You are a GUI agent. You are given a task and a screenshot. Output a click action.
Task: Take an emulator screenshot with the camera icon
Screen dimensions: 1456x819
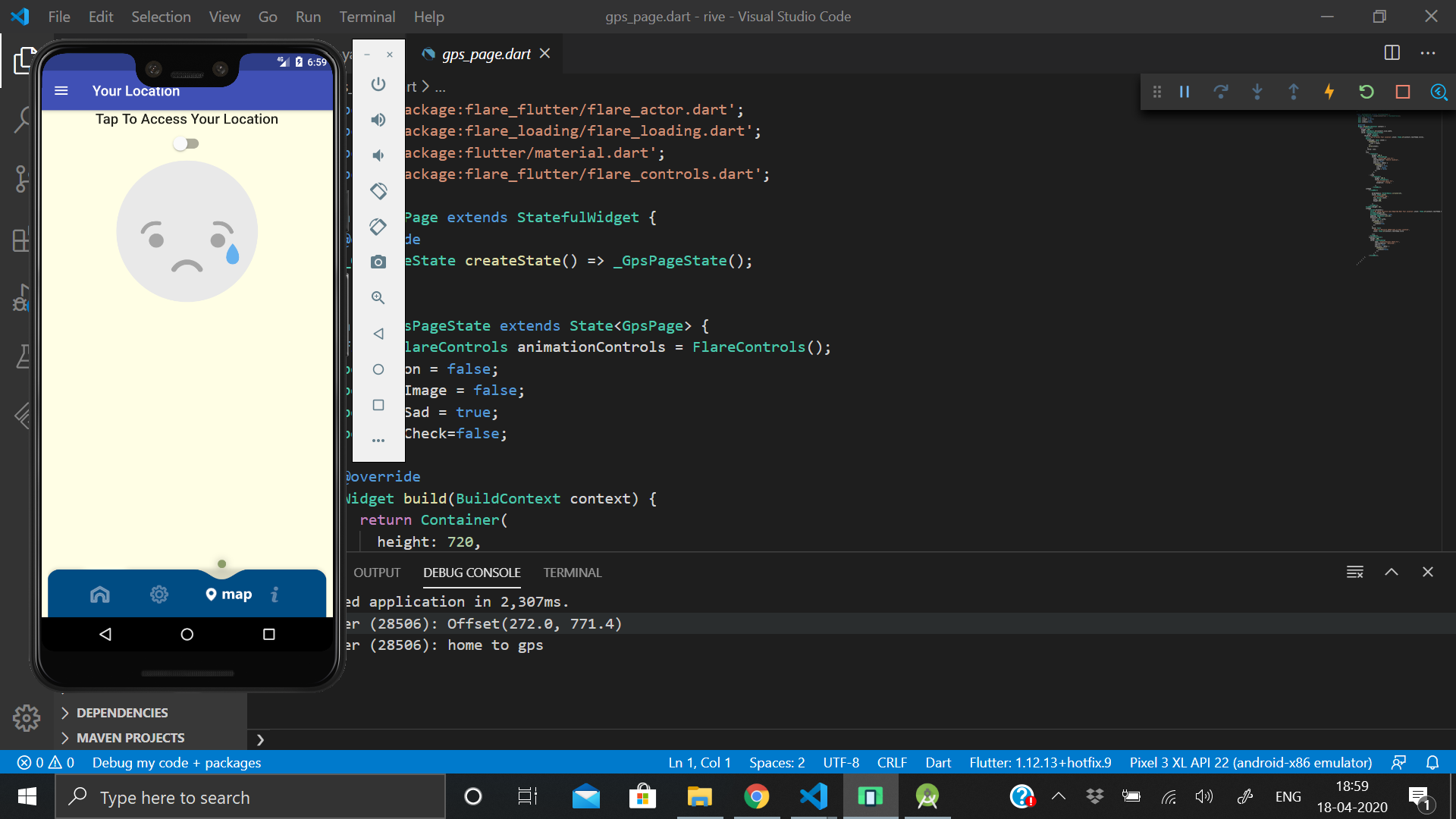point(378,262)
